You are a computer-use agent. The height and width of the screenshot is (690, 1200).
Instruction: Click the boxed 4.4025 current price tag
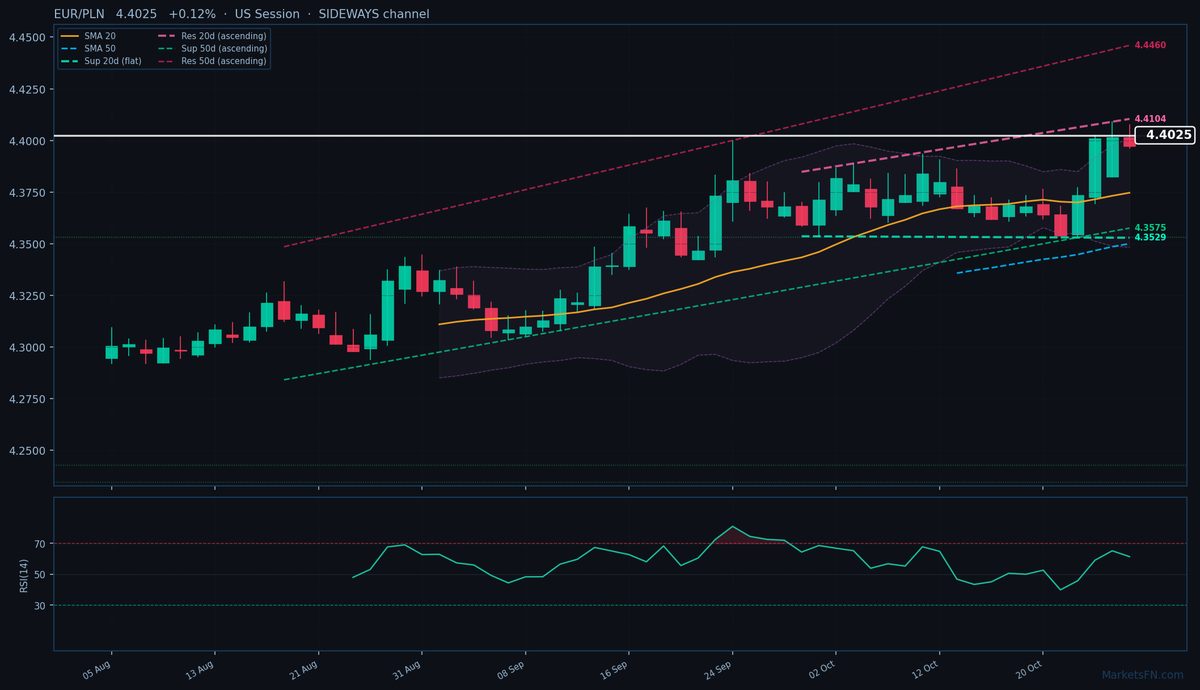[x=1166, y=135]
